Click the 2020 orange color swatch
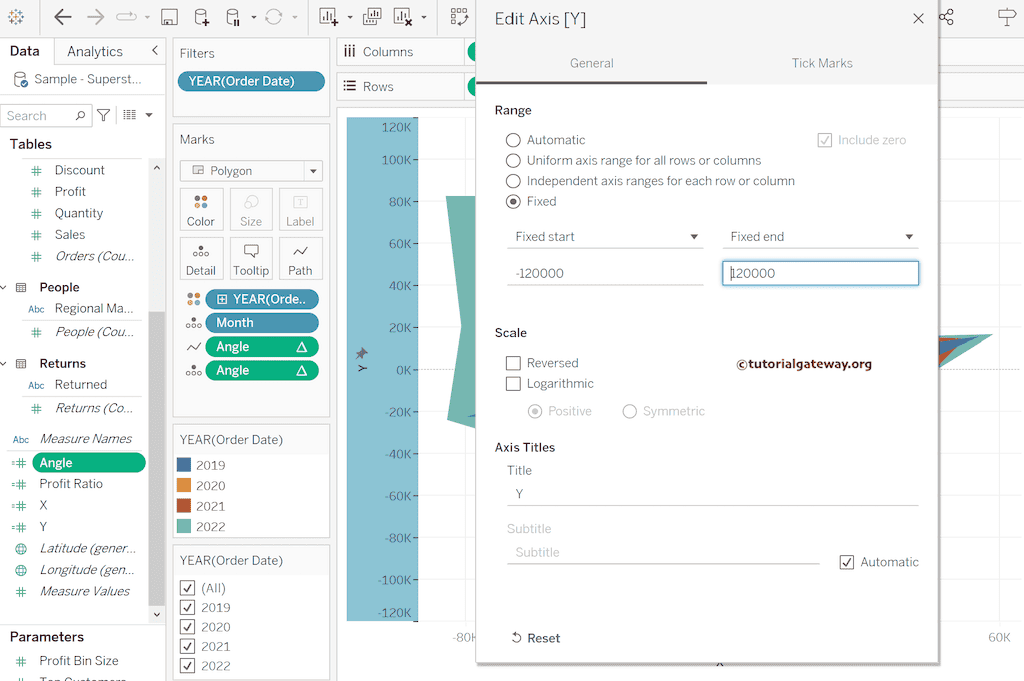1024x681 pixels. [184, 485]
